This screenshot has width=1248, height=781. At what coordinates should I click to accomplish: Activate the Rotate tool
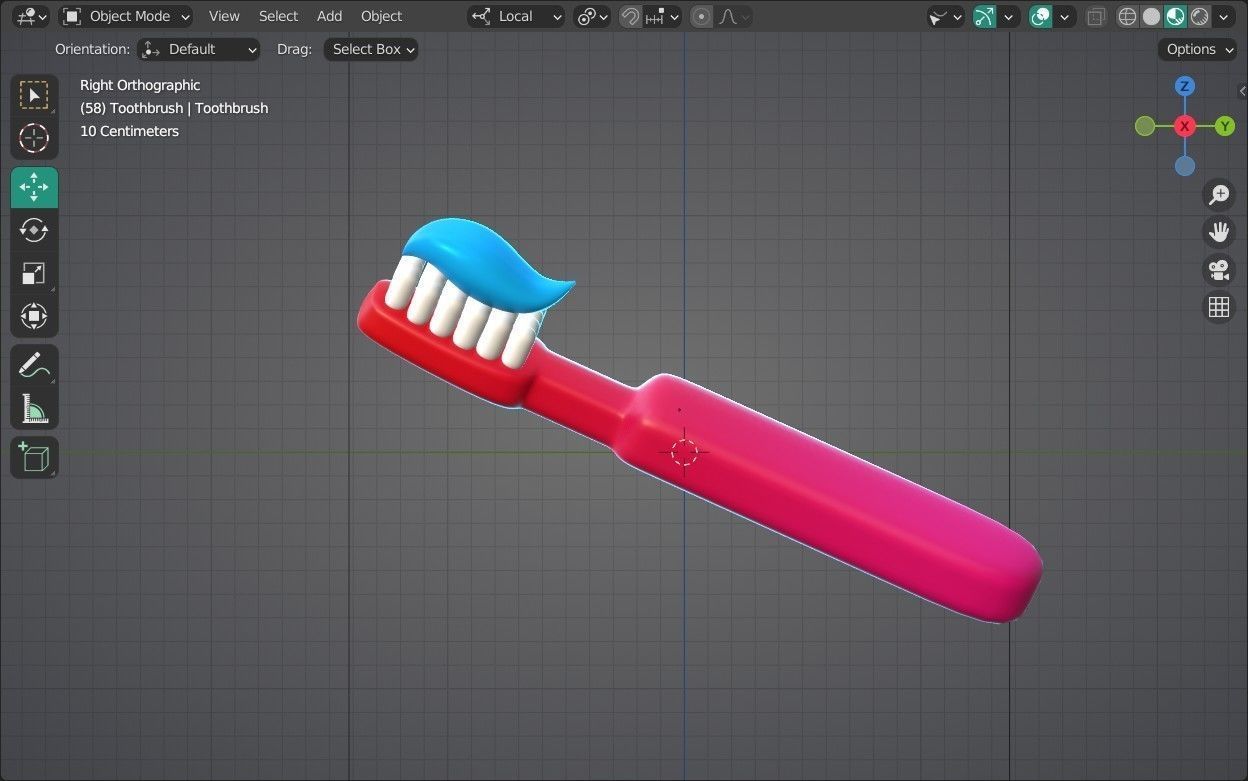click(34, 230)
